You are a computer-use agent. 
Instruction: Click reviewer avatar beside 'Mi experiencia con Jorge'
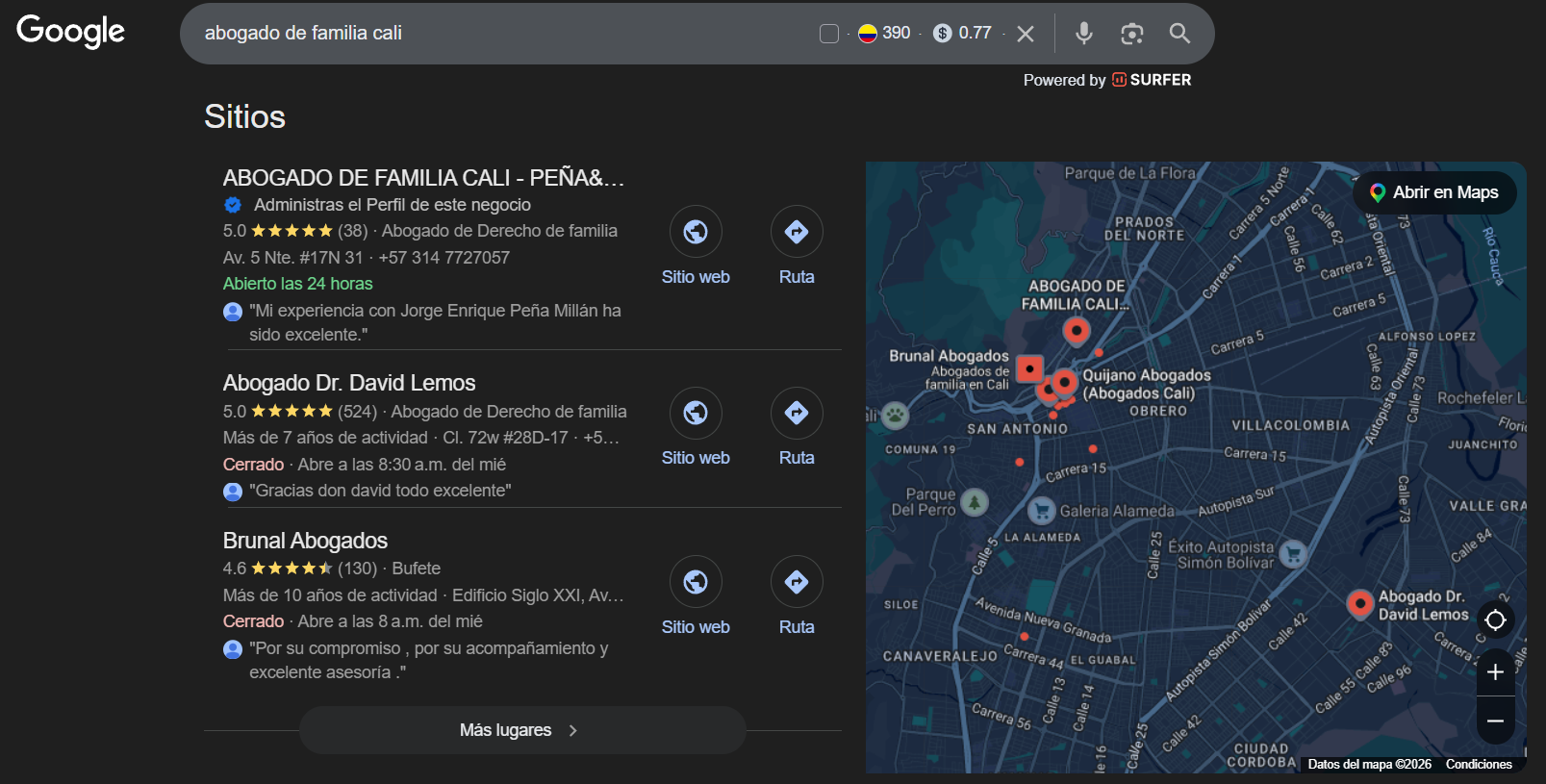(233, 312)
